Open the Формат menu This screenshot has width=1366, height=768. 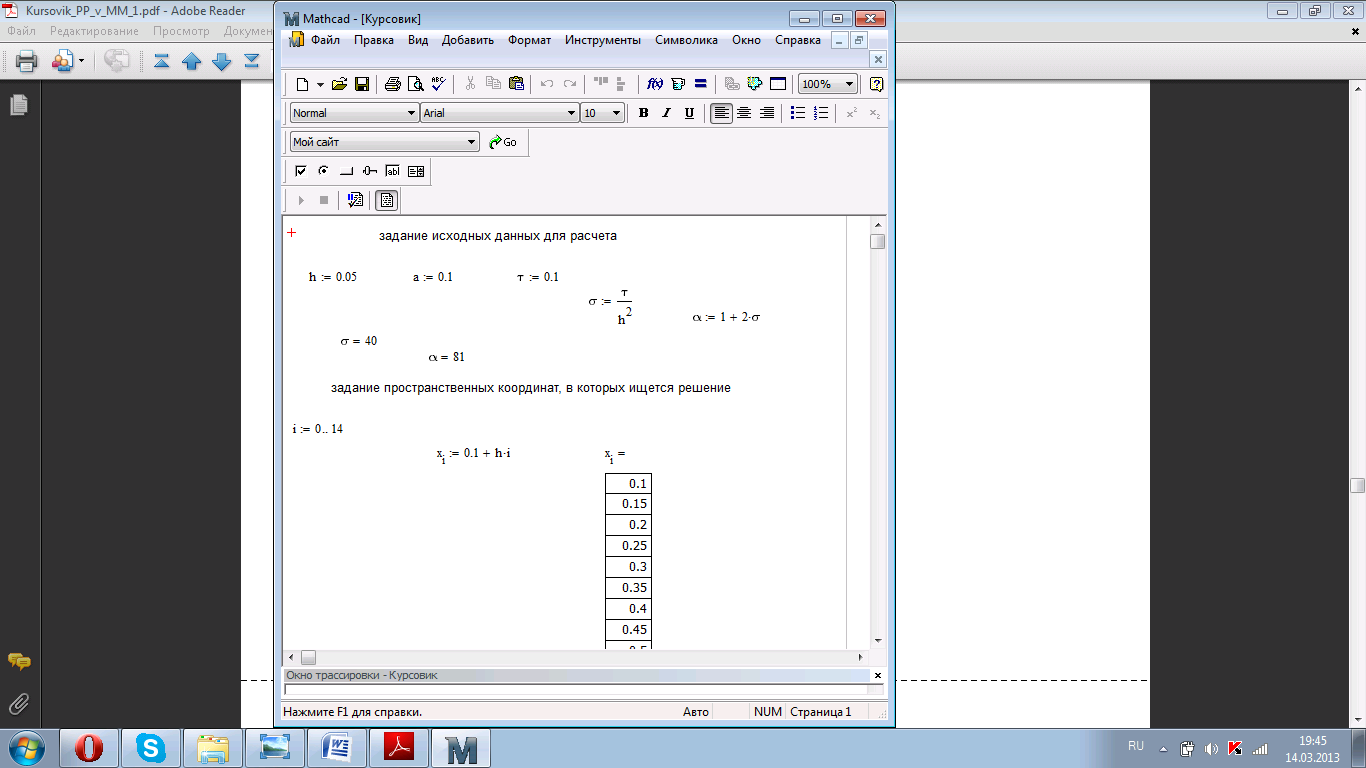pos(529,40)
